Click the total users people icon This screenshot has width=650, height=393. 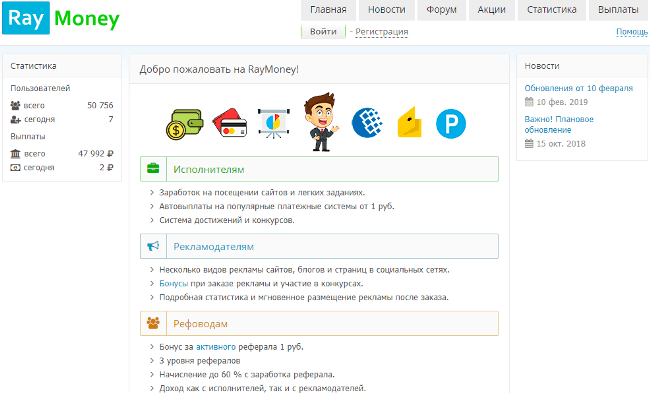pos(15,105)
